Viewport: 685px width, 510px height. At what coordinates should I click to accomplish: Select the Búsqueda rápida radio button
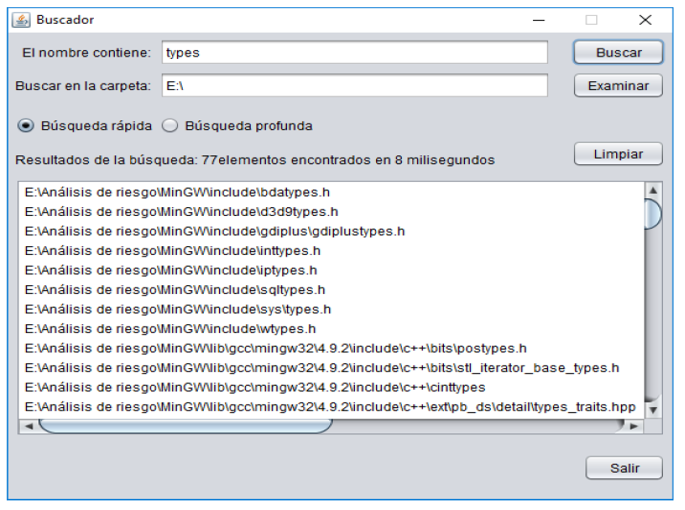(x=26, y=126)
